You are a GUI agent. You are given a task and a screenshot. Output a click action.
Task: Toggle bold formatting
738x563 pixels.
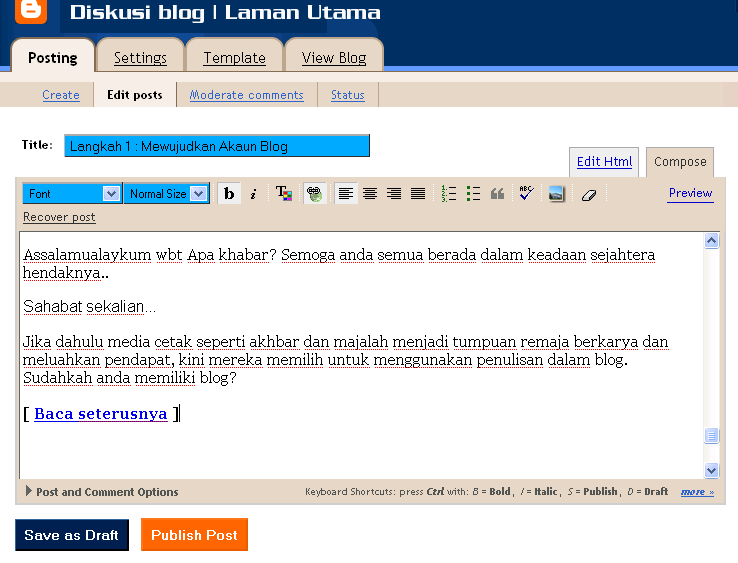229,193
